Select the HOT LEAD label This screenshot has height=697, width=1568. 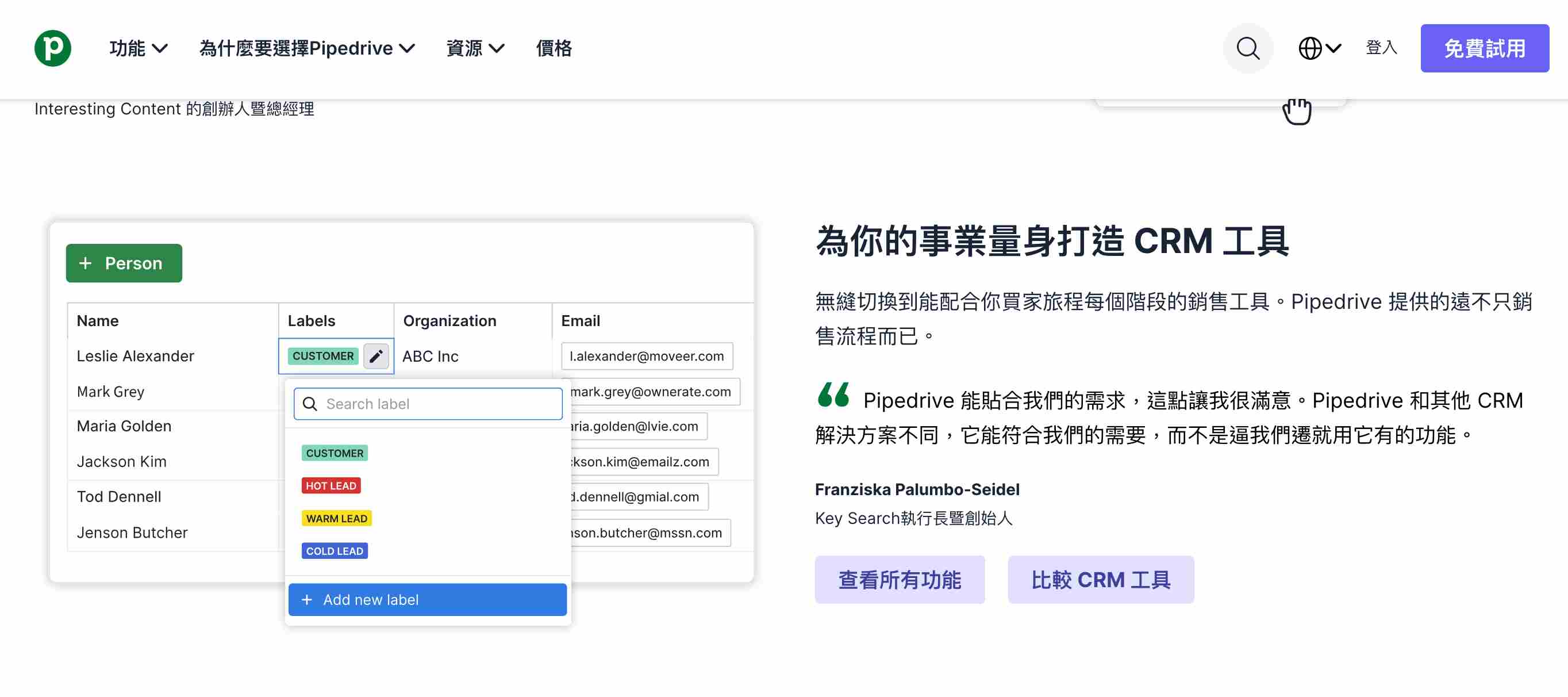pyautogui.click(x=331, y=485)
